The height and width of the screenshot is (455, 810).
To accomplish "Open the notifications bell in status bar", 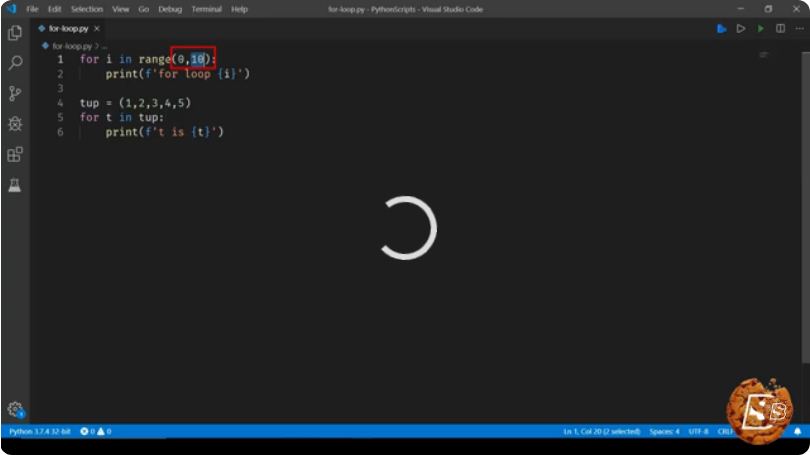I will tap(797, 431).
